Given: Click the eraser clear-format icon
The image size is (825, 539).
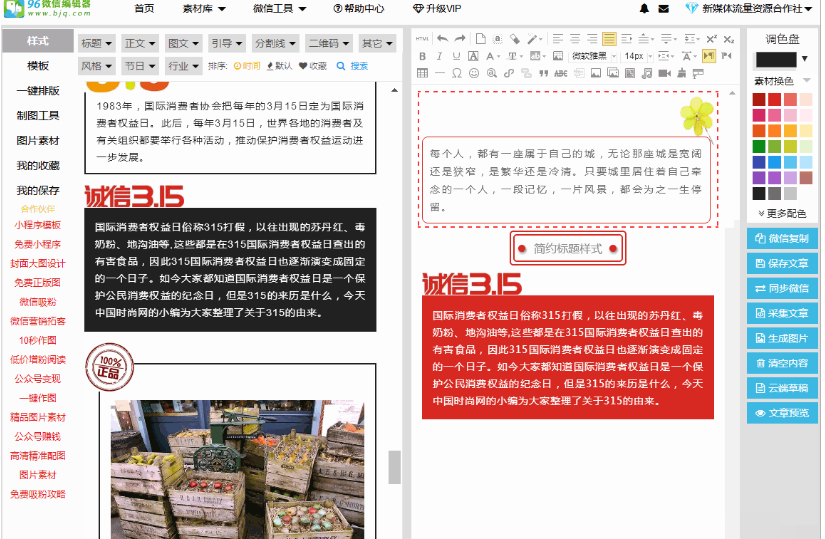Looking at the screenshot, I should coord(515,39).
